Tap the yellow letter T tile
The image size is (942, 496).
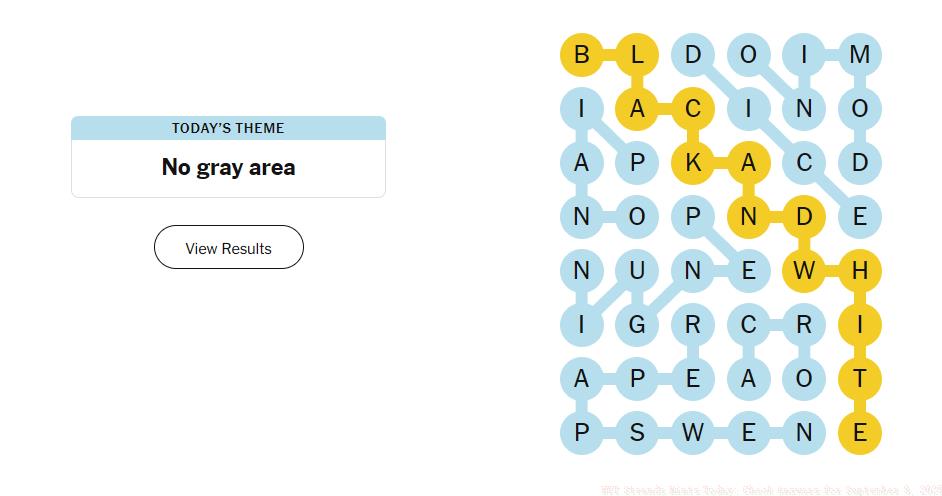(x=860, y=379)
